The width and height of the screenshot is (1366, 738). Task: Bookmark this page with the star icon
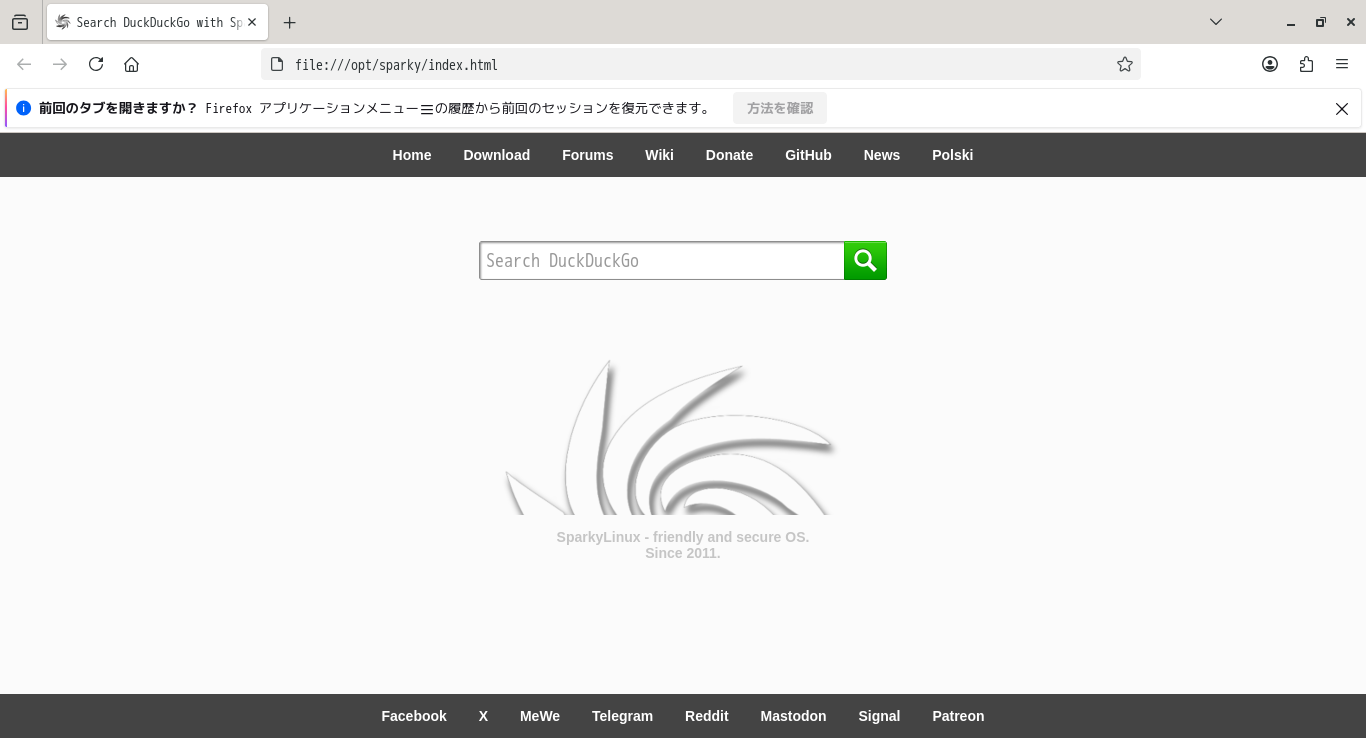(x=1125, y=64)
